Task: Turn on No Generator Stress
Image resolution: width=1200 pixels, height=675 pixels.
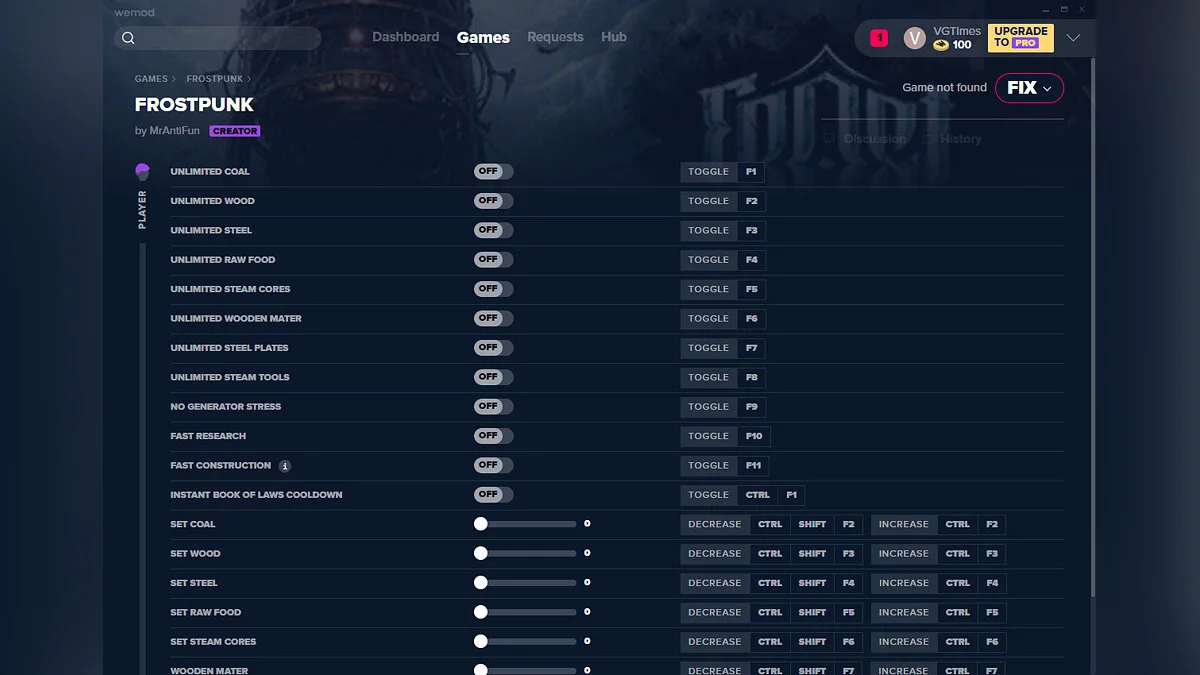Action: (x=492, y=406)
